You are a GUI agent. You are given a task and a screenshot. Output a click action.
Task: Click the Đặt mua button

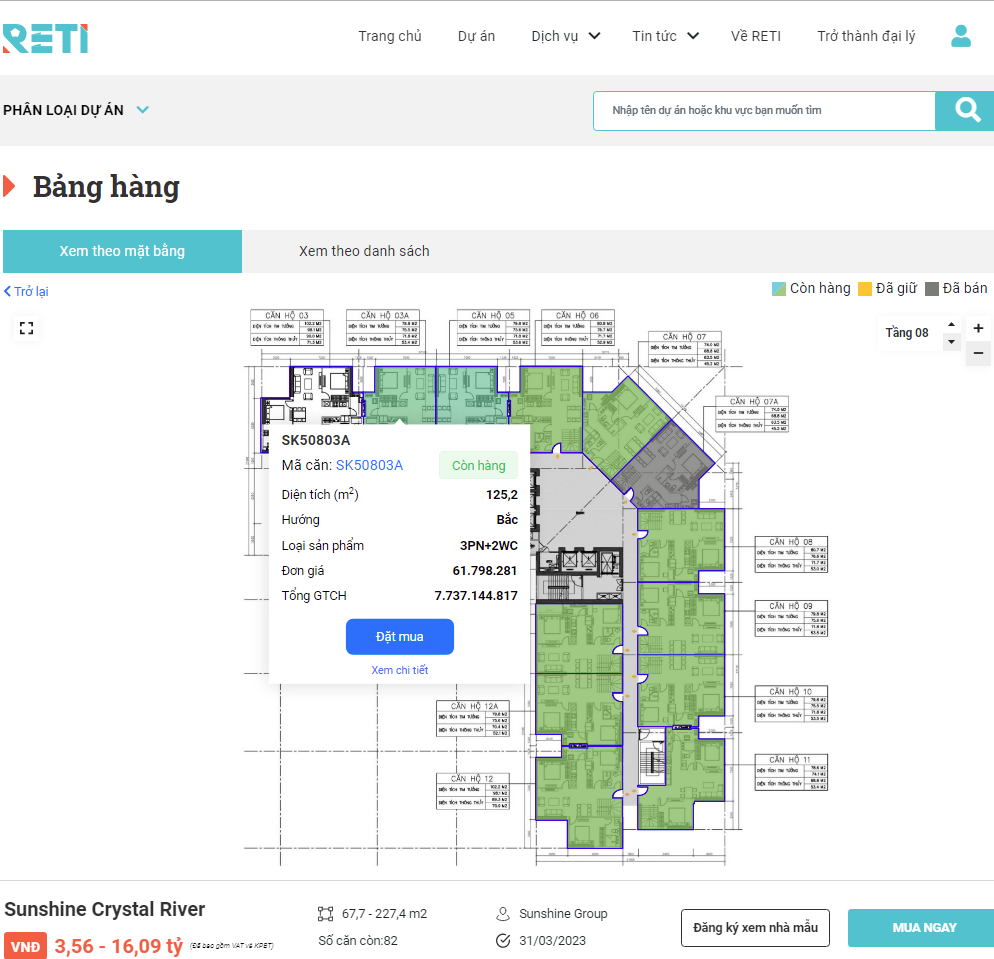tap(399, 636)
